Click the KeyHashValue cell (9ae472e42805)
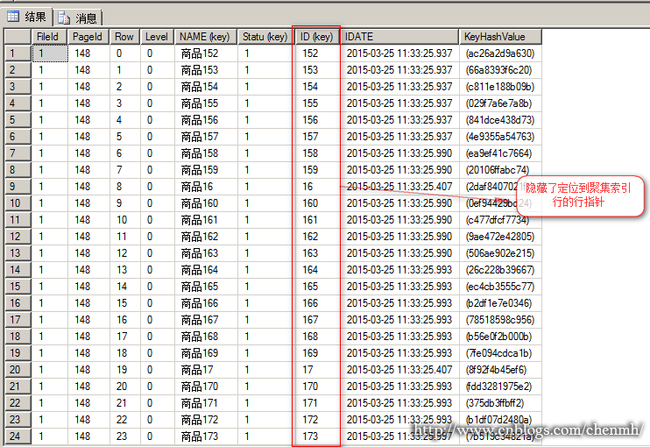The width and height of the screenshot is (650, 447). tap(500, 236)
